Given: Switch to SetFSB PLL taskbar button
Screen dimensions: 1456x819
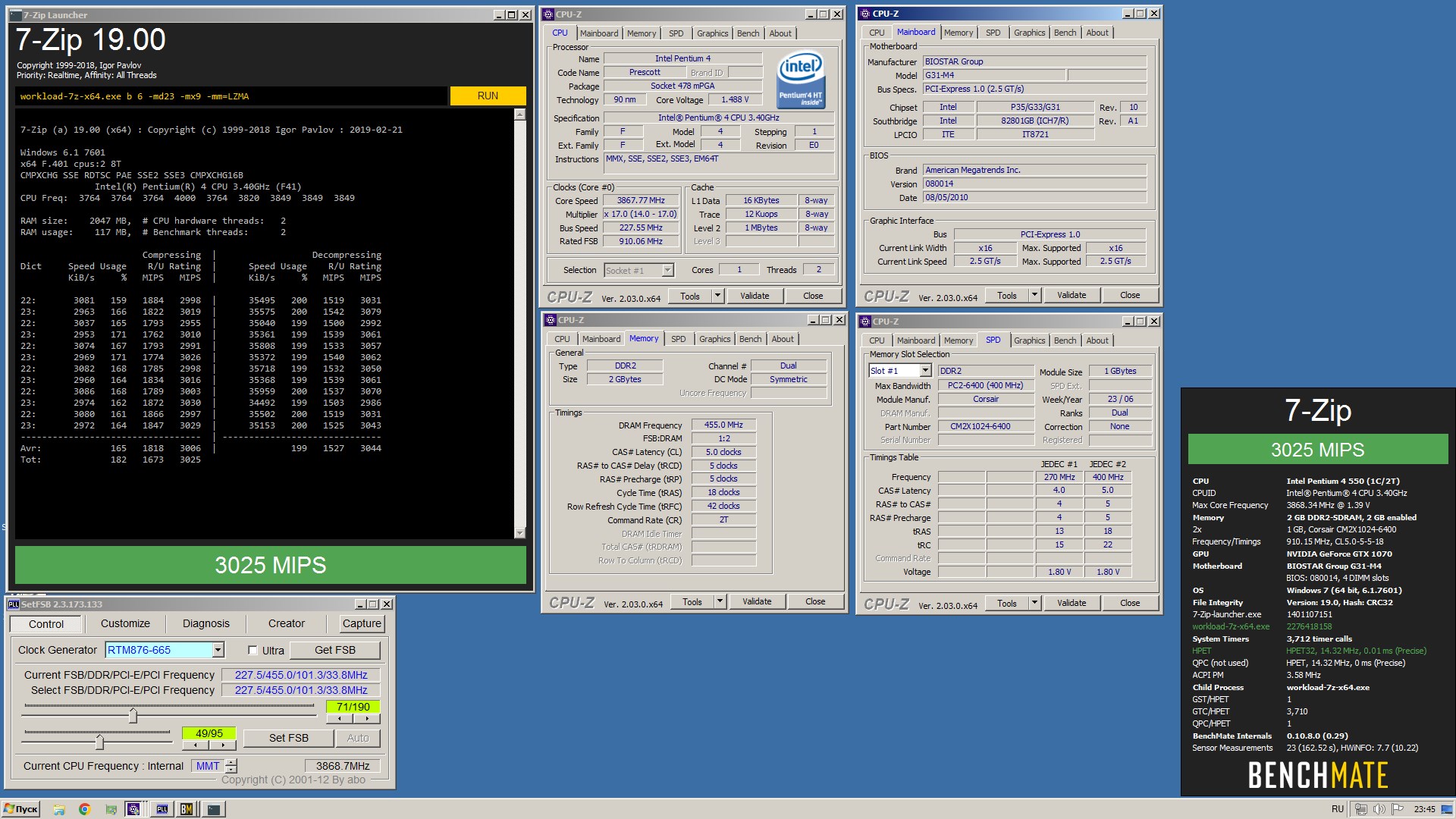Looking at the screenshot, I should (162, 809).
